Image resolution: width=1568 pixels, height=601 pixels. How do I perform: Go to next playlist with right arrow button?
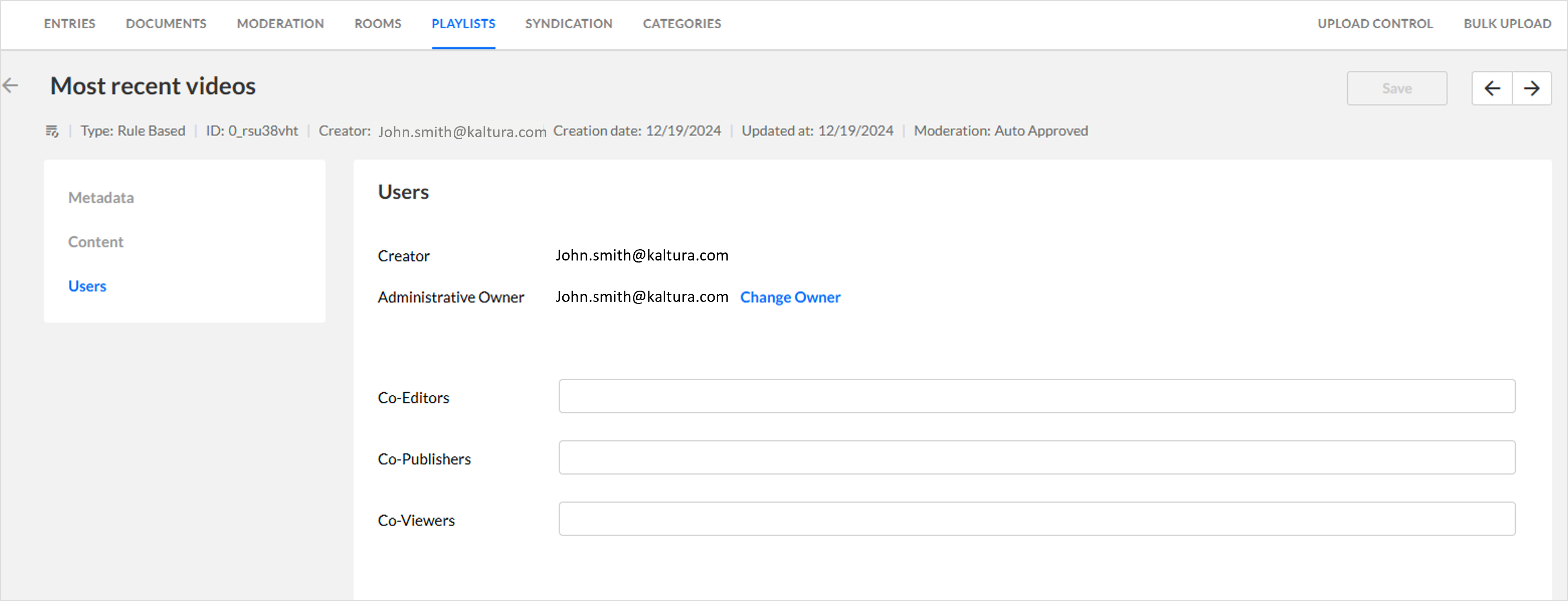1531,89
